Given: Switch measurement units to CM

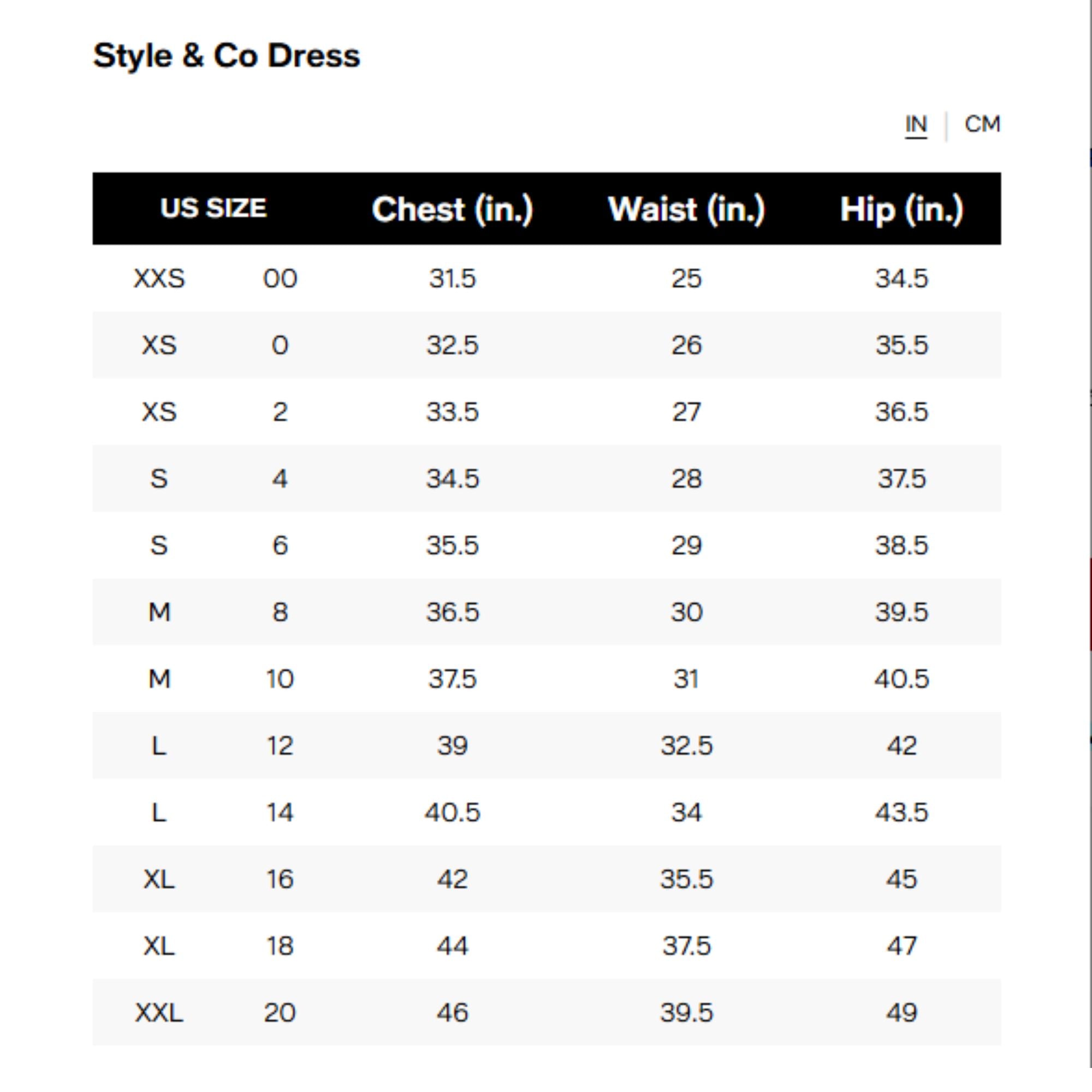Looking at the screenshot, I should click(x=982, y=124).
